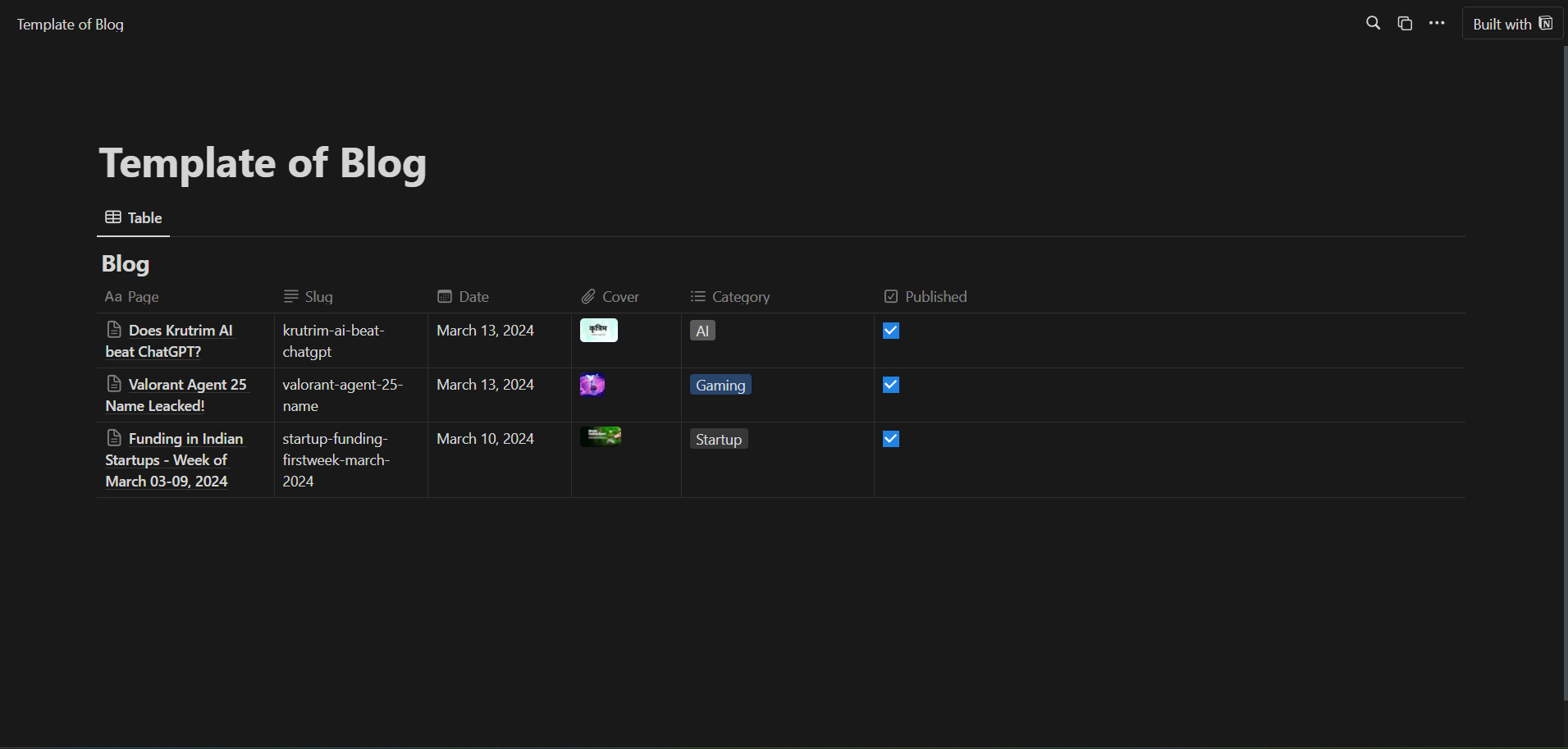Click the Notion logo icon
Viewport: 1568px width, 749px height.
click(x=1546, y=23)
